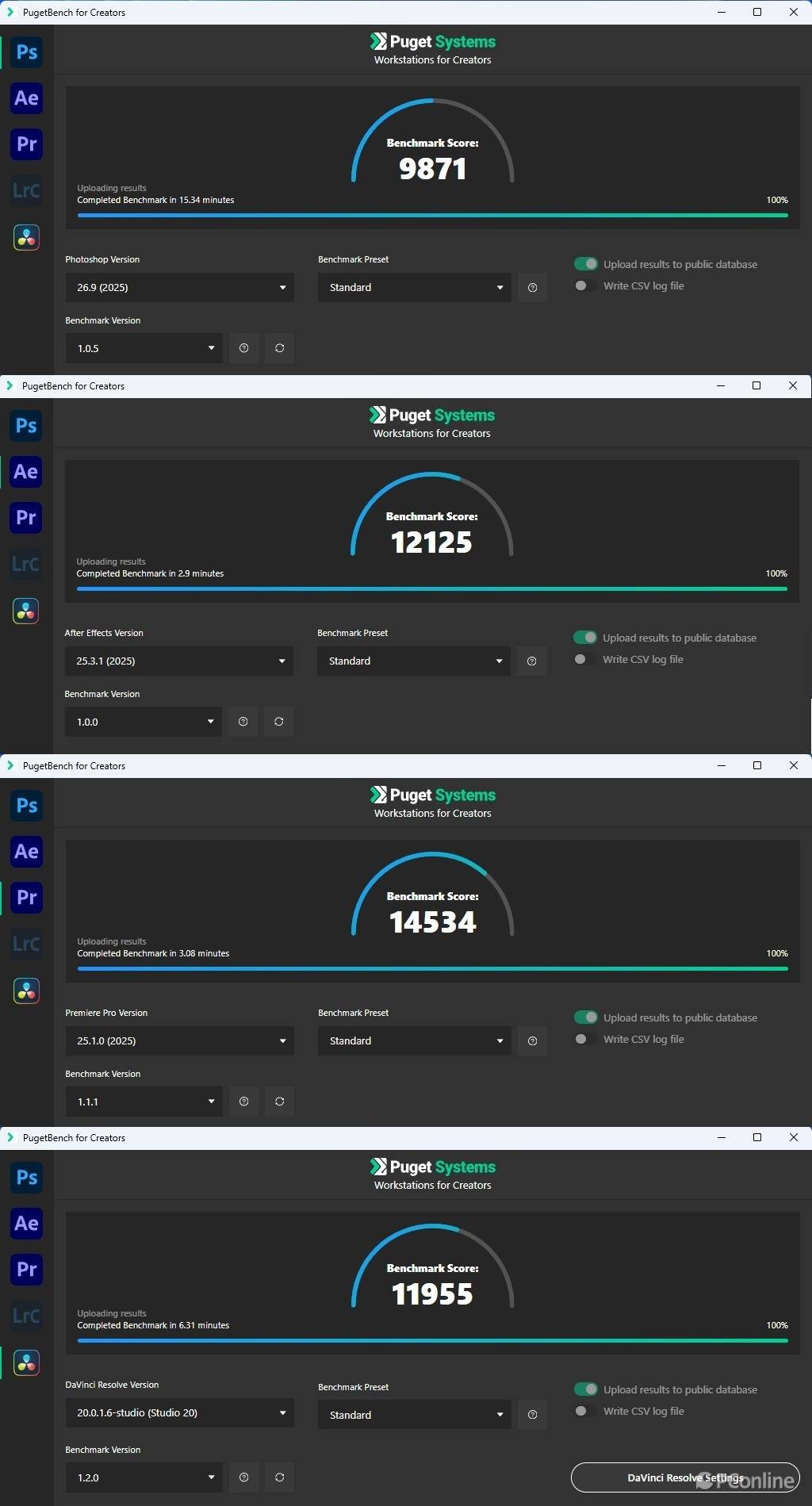812x1506 pixels.
Task: Switch to Photoshop tab in the 11955 score window
Action: point(26,1178)
